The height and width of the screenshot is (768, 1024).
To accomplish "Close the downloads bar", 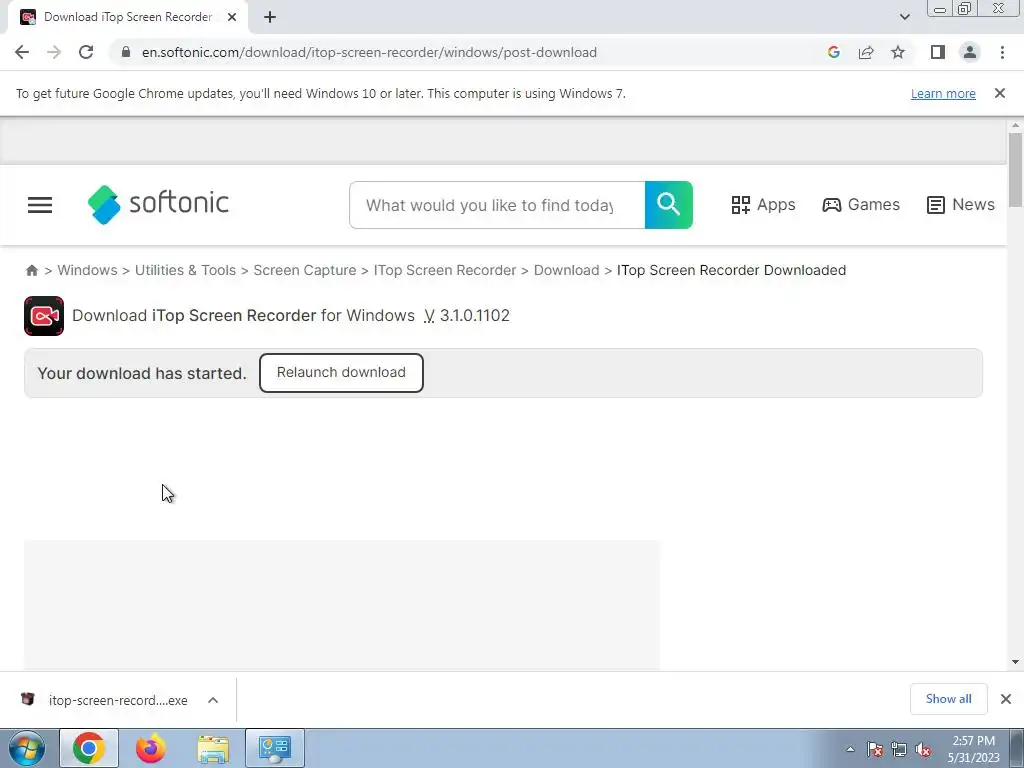I will click(x=1006, y=699).
